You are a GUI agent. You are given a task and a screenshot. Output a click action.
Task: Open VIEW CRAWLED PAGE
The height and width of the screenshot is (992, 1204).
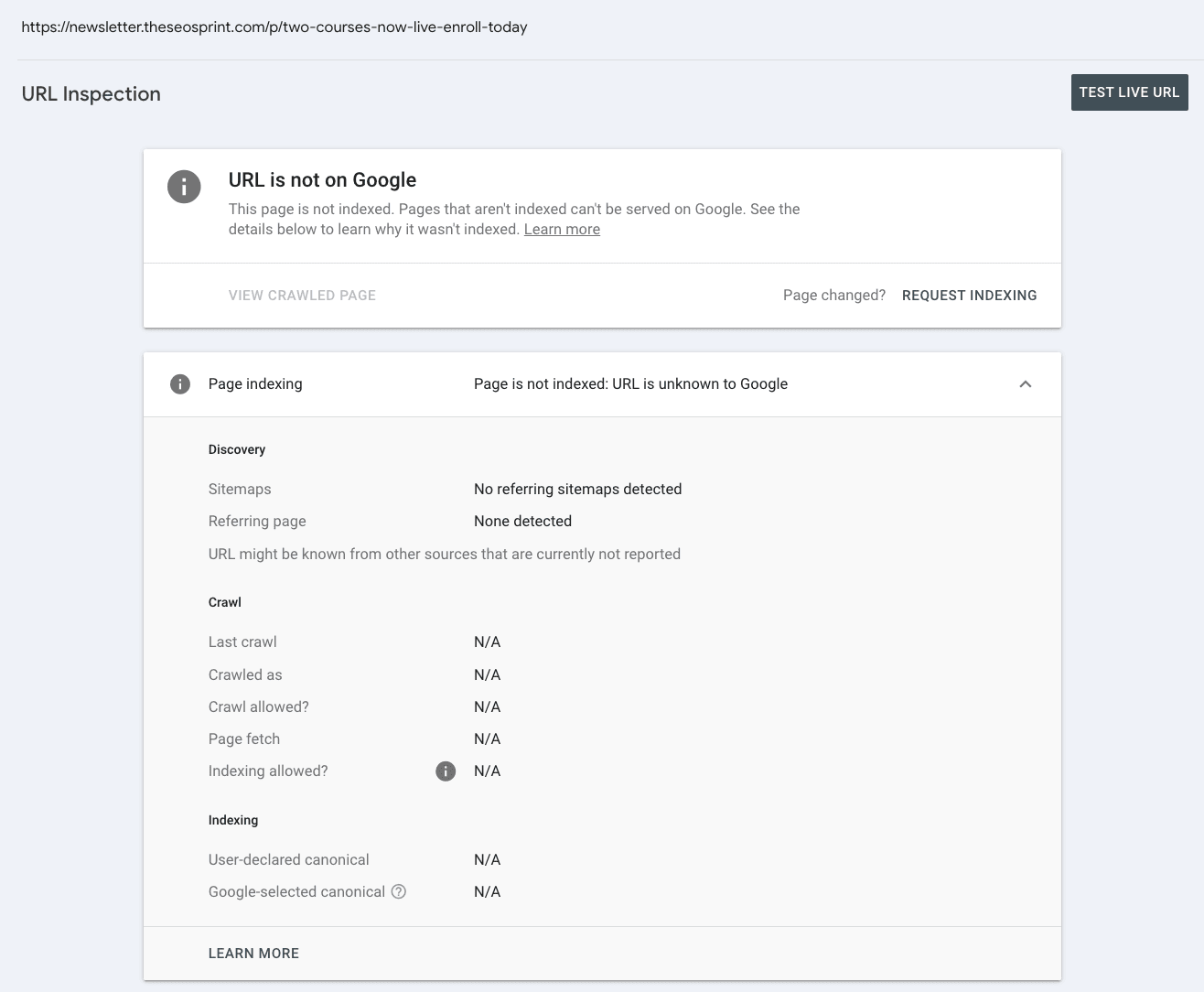click(x=302, y=296)
